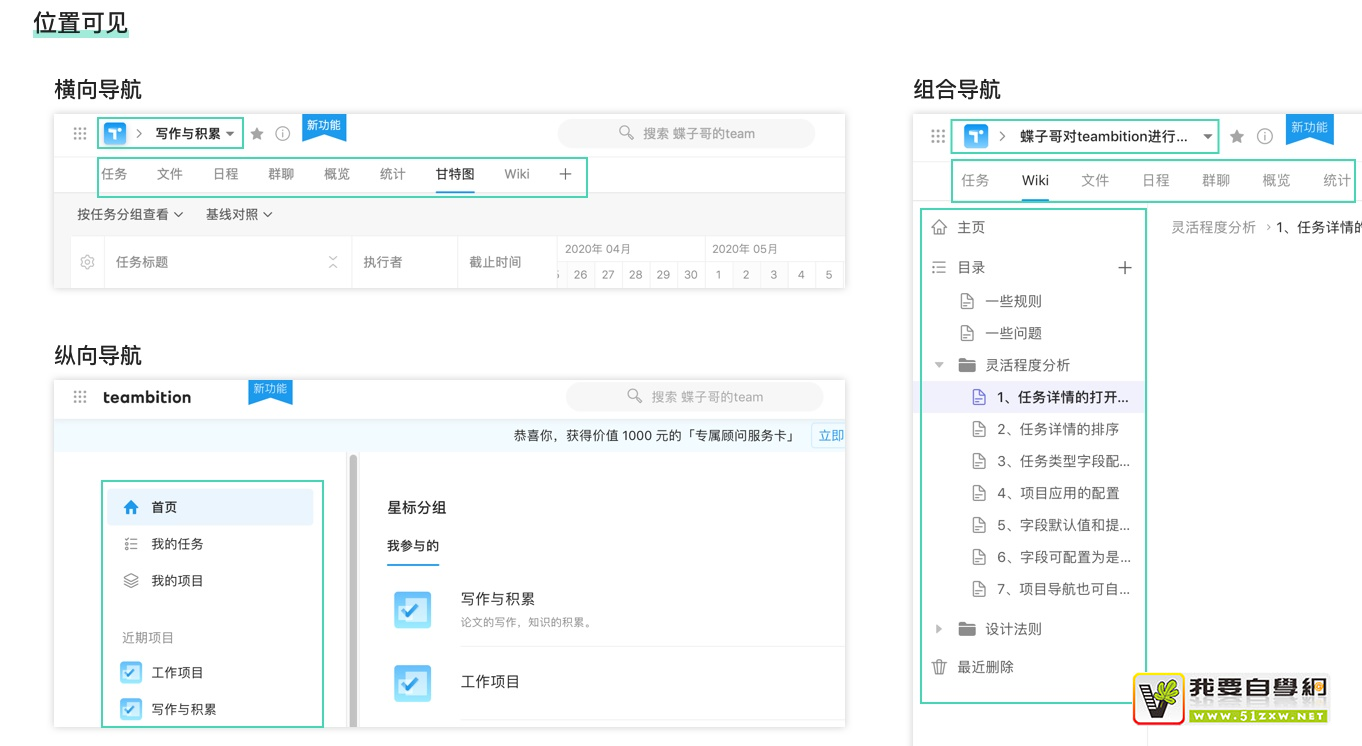Expand the 设计法则 folder
1362x746 pixels.
pyautogui.click(x=939, y=629)
